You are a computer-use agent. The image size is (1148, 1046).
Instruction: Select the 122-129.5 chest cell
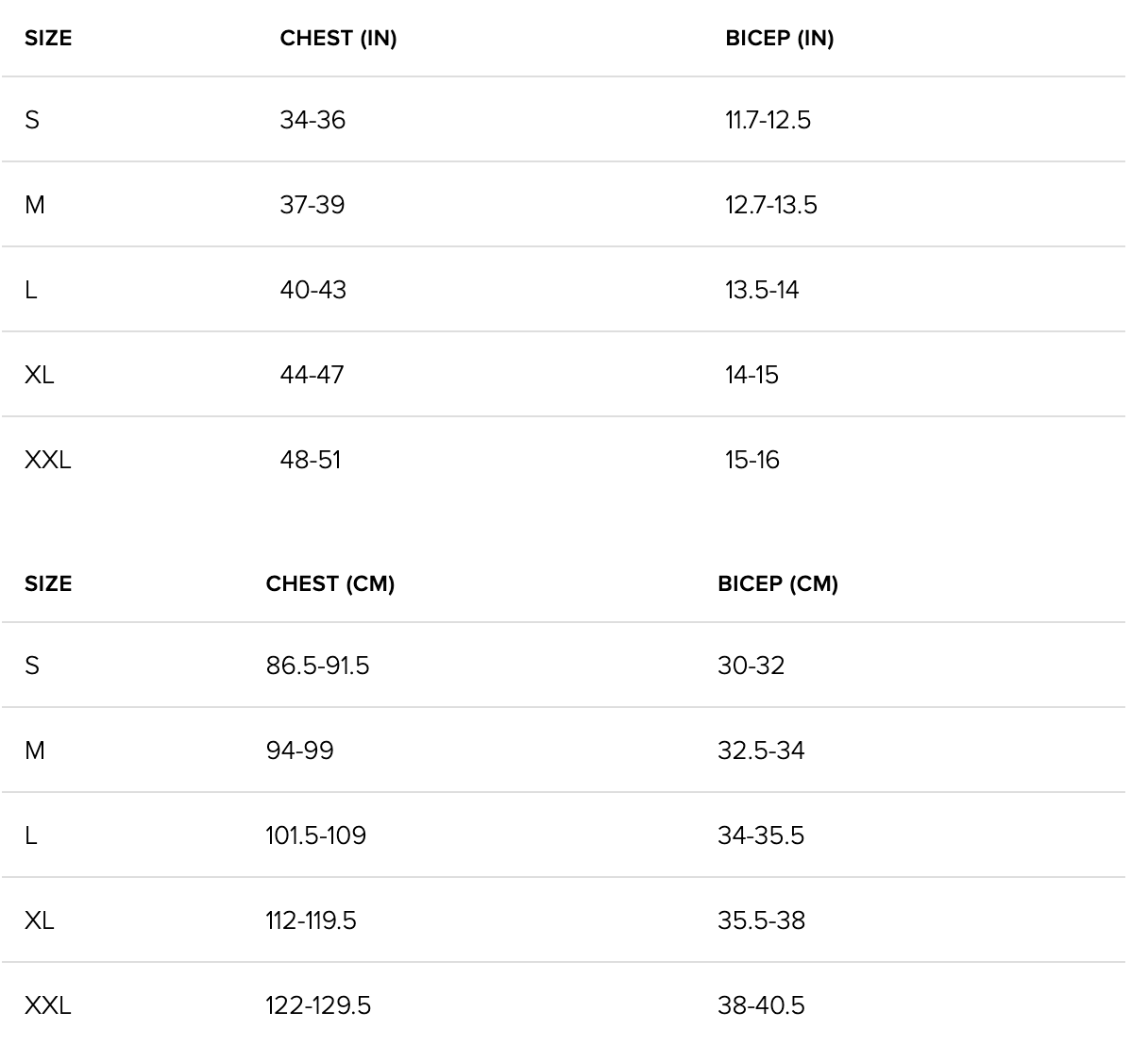click(318, 1005)
